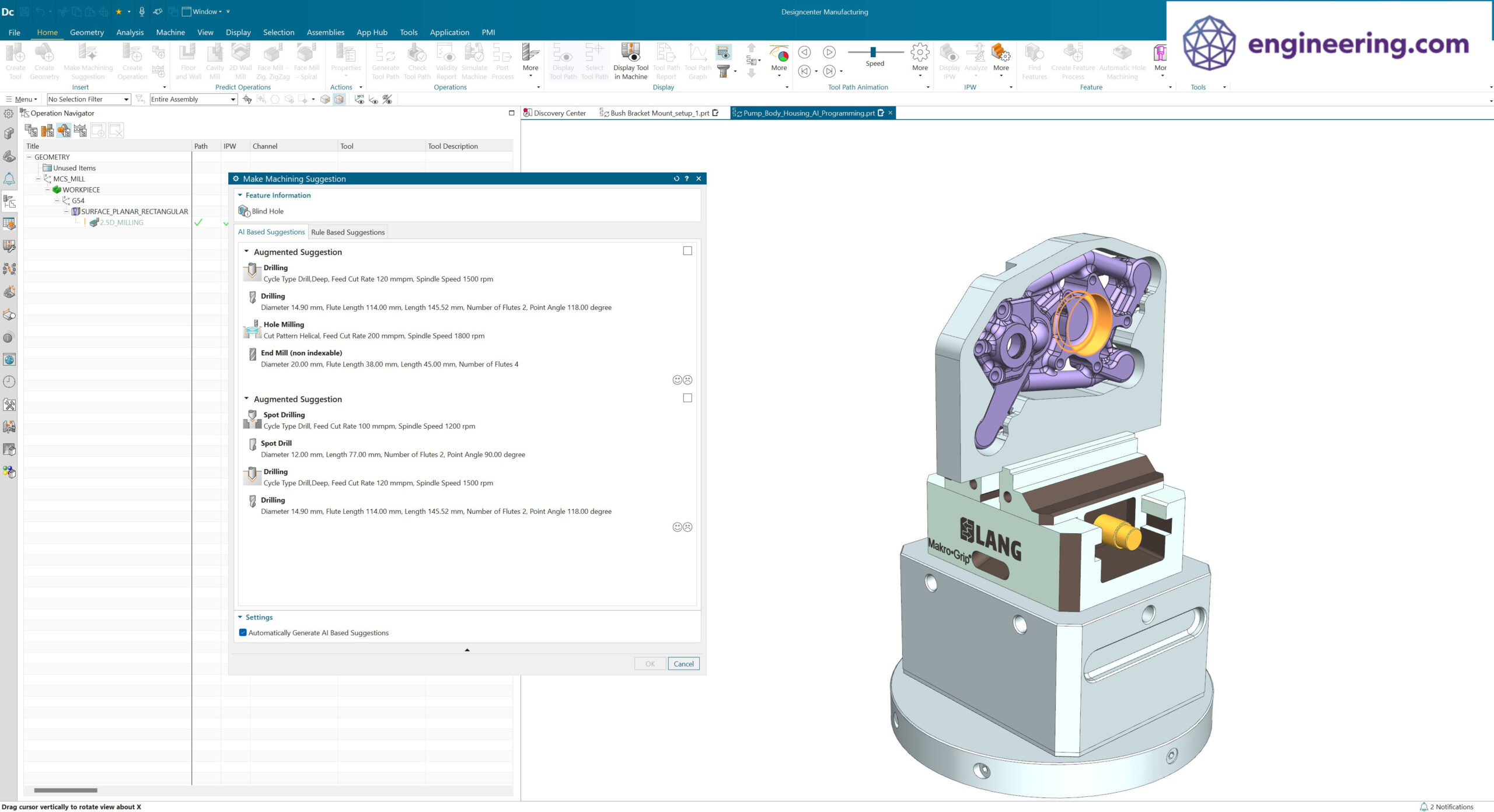Open the Simulate Machine tool
The height and width of the screenshot is (812, 1494).
[473, 58]
